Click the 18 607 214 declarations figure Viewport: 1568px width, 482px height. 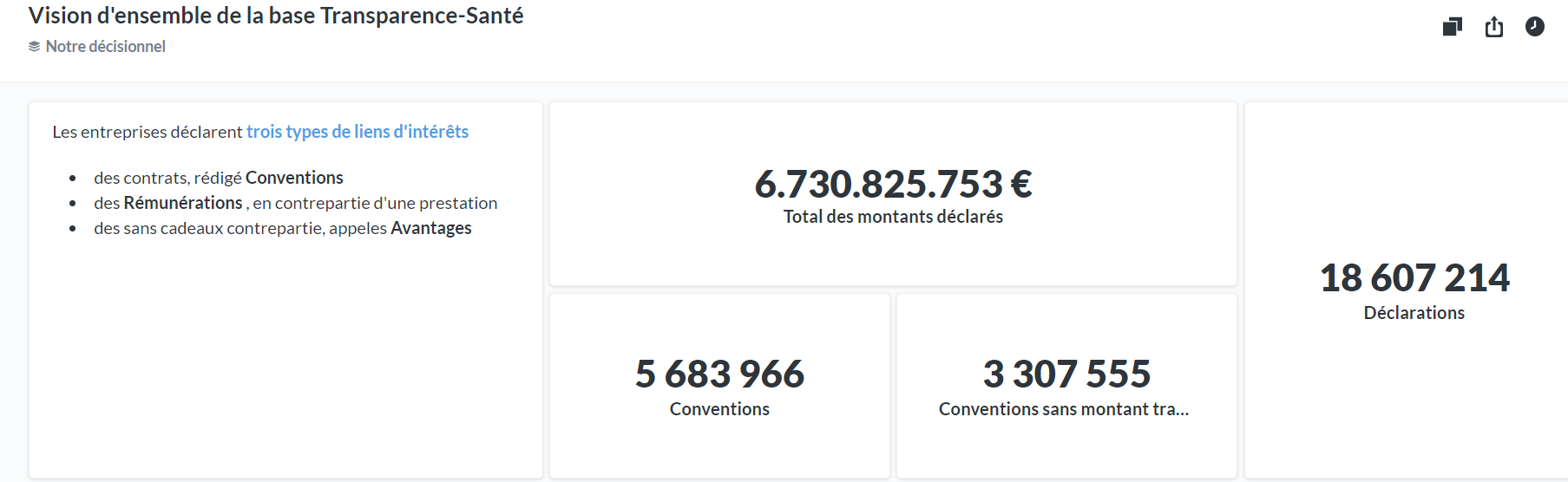(x=1414, y=278)
